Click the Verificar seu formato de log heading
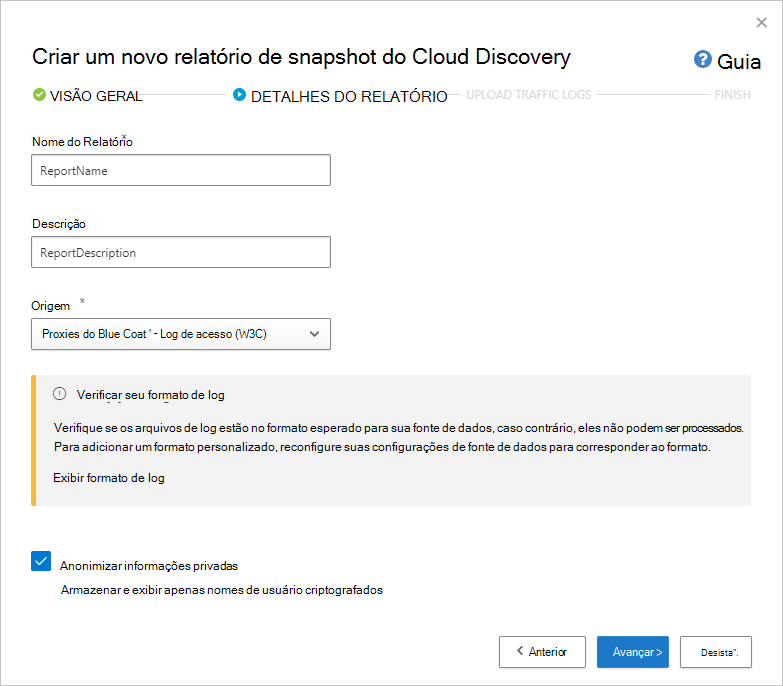The height and width of the screenshot is (686, 783). (150, 395)
